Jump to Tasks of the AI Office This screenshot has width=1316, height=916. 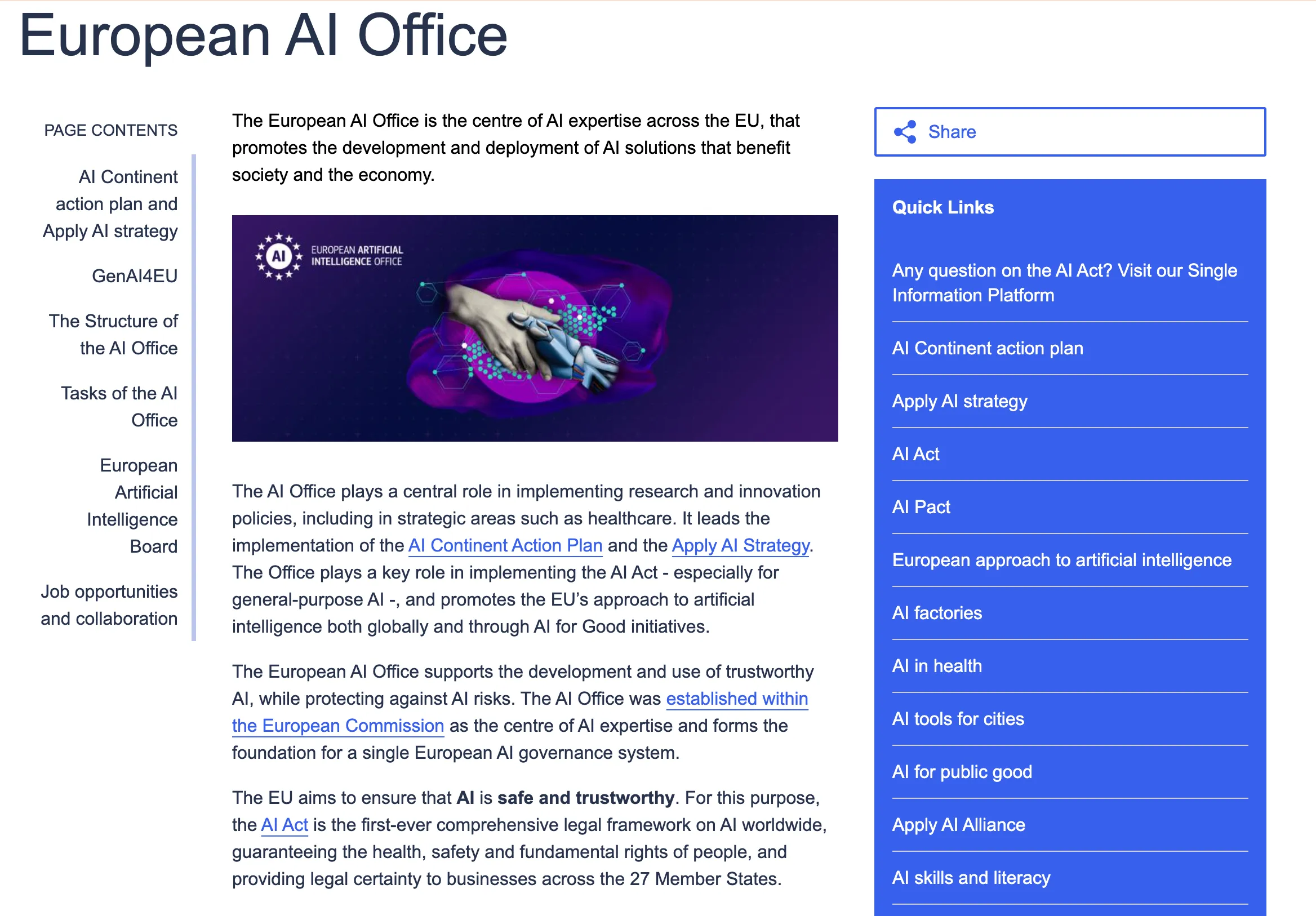point(119,406)
